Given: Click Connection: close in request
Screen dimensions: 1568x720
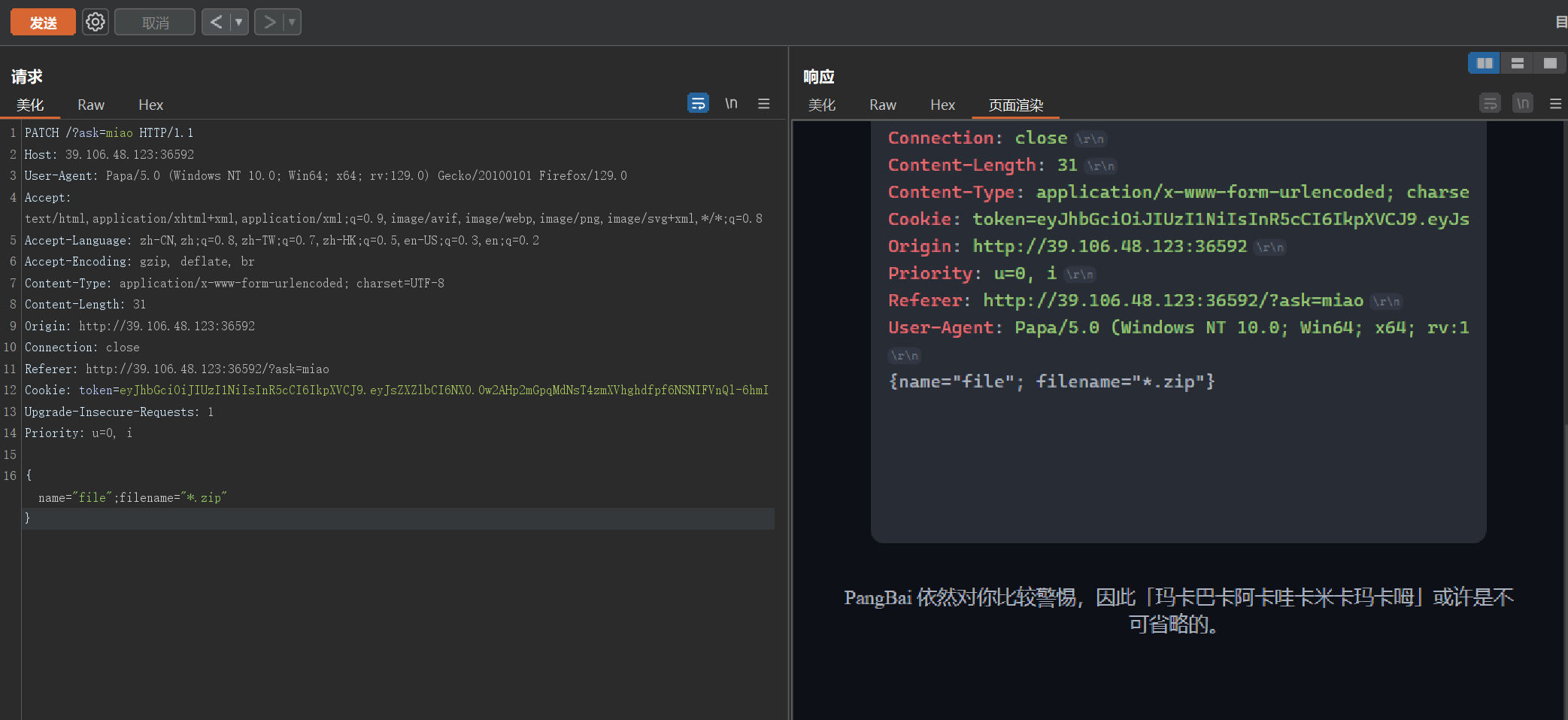Looking at the screenshot, I should click(82, 348).
